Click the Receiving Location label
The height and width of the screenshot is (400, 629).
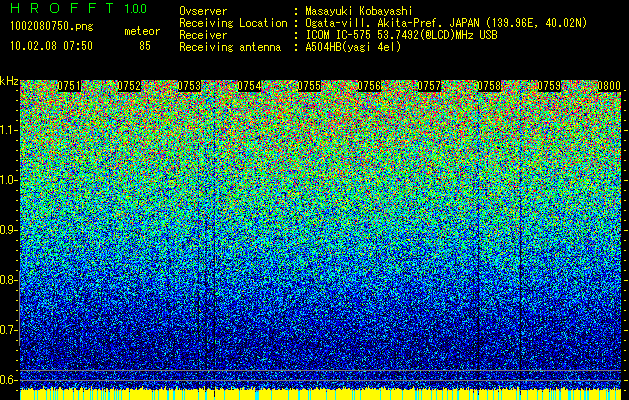(x=233, y=23)
